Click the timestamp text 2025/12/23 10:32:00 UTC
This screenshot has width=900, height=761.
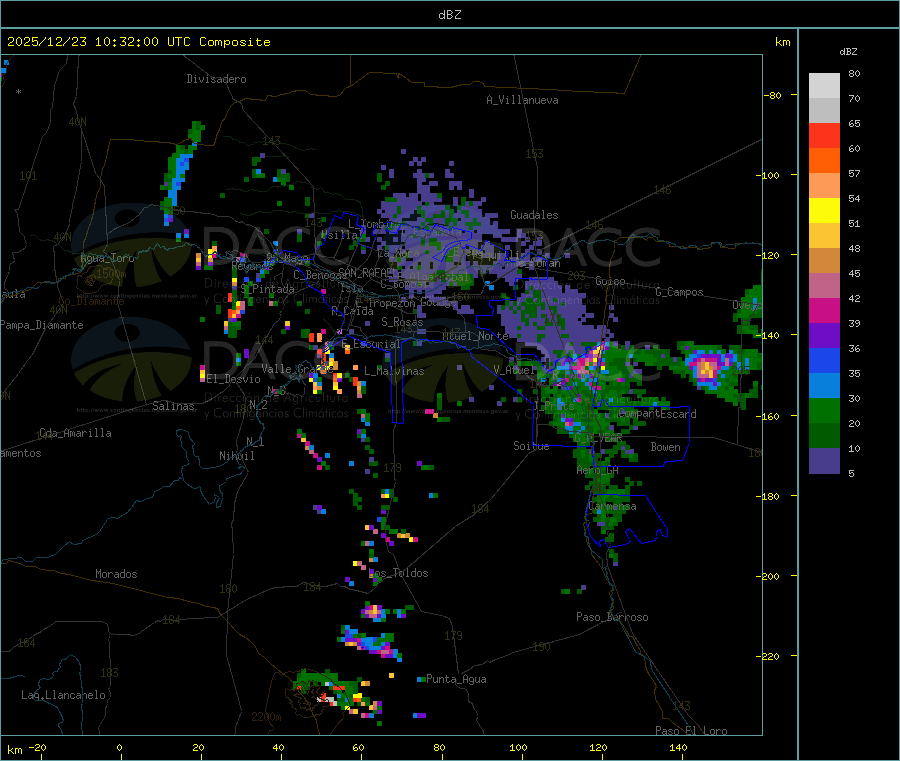[99, 42]
